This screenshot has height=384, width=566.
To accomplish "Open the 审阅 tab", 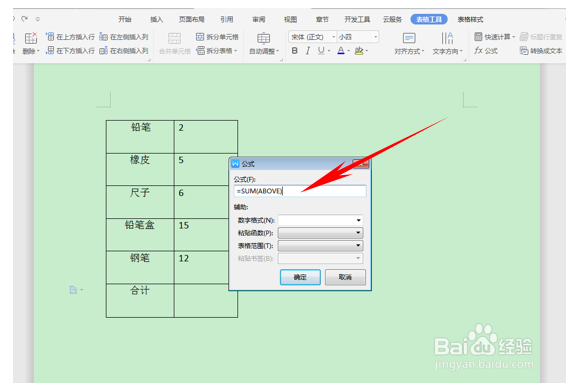I will (258, 19).
